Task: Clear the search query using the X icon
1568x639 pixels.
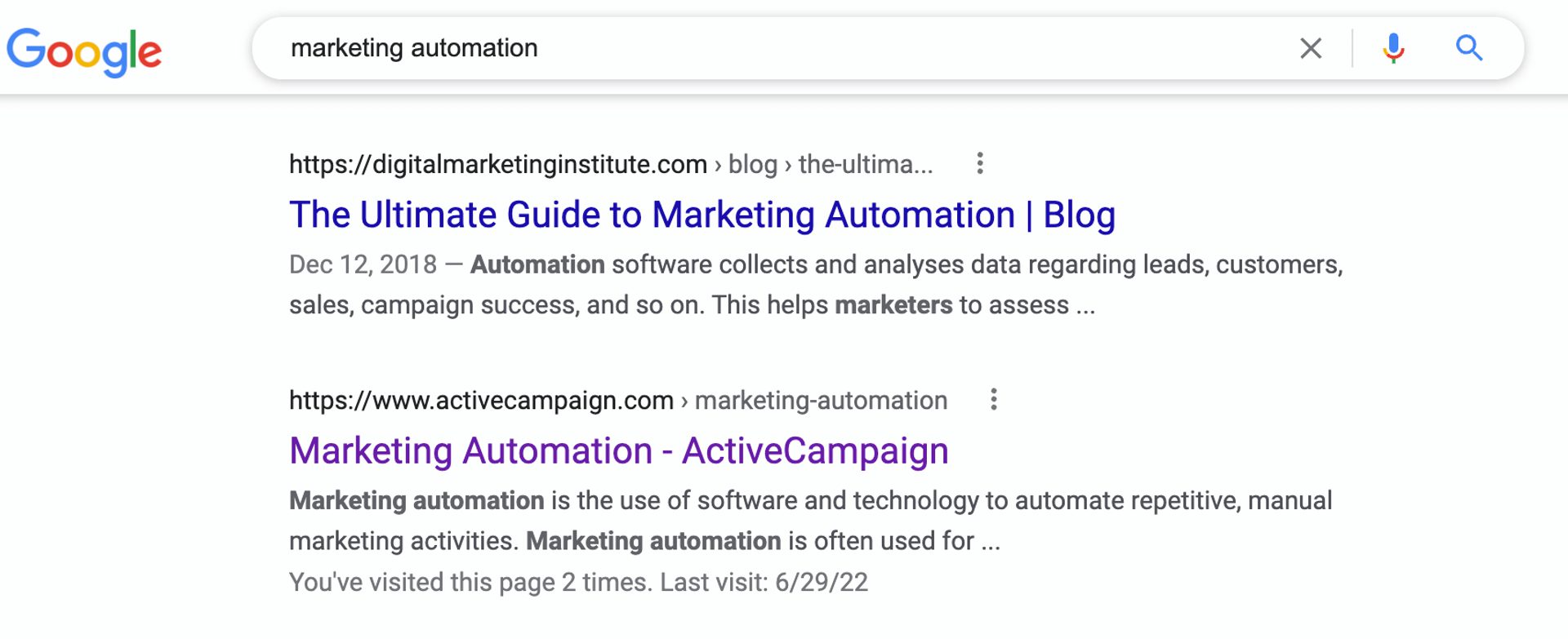Action: pos(1311,49)
